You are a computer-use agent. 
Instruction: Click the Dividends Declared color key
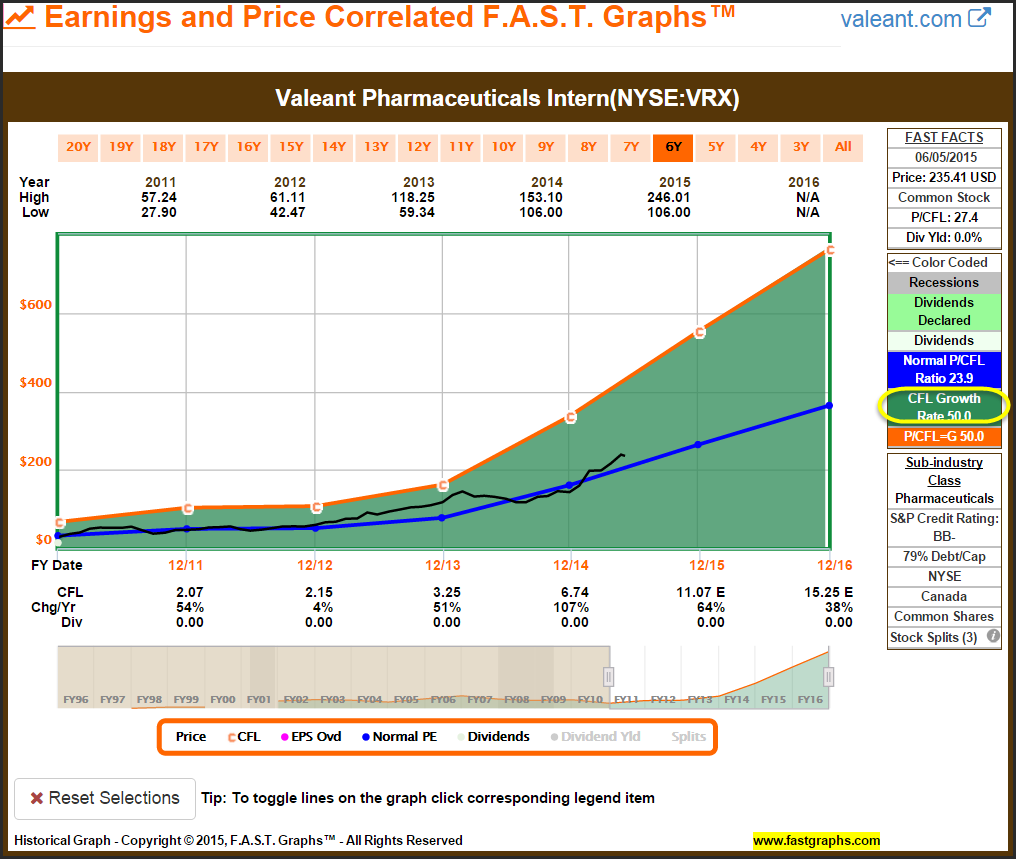(x=944, y=312)
